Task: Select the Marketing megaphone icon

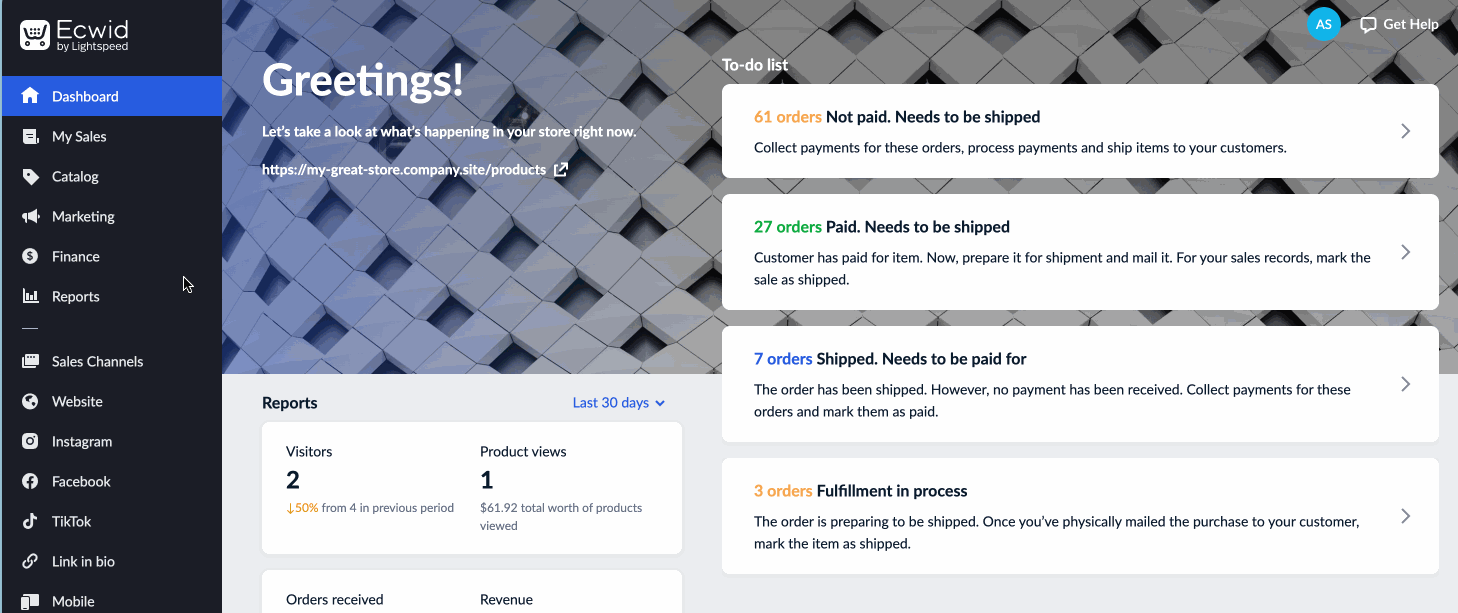Action: point(31,216)
